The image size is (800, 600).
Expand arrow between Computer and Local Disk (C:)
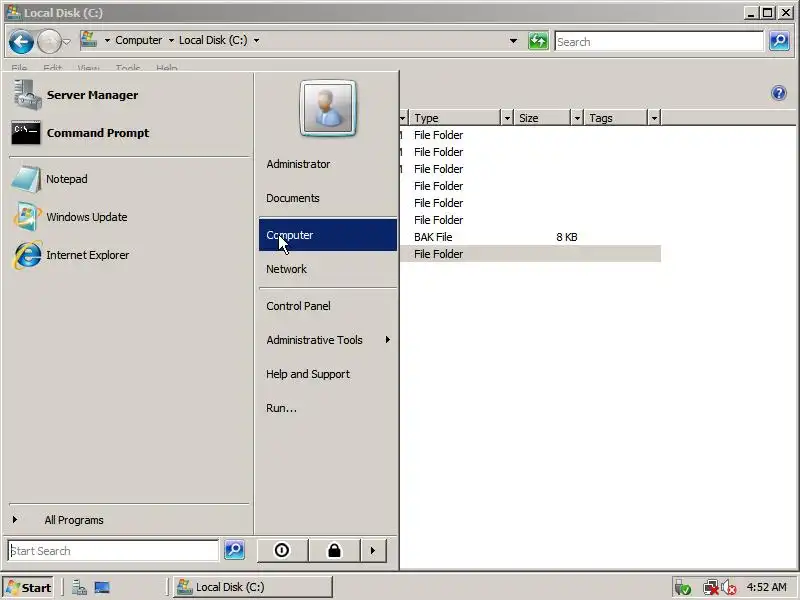(x=171, y=40)
